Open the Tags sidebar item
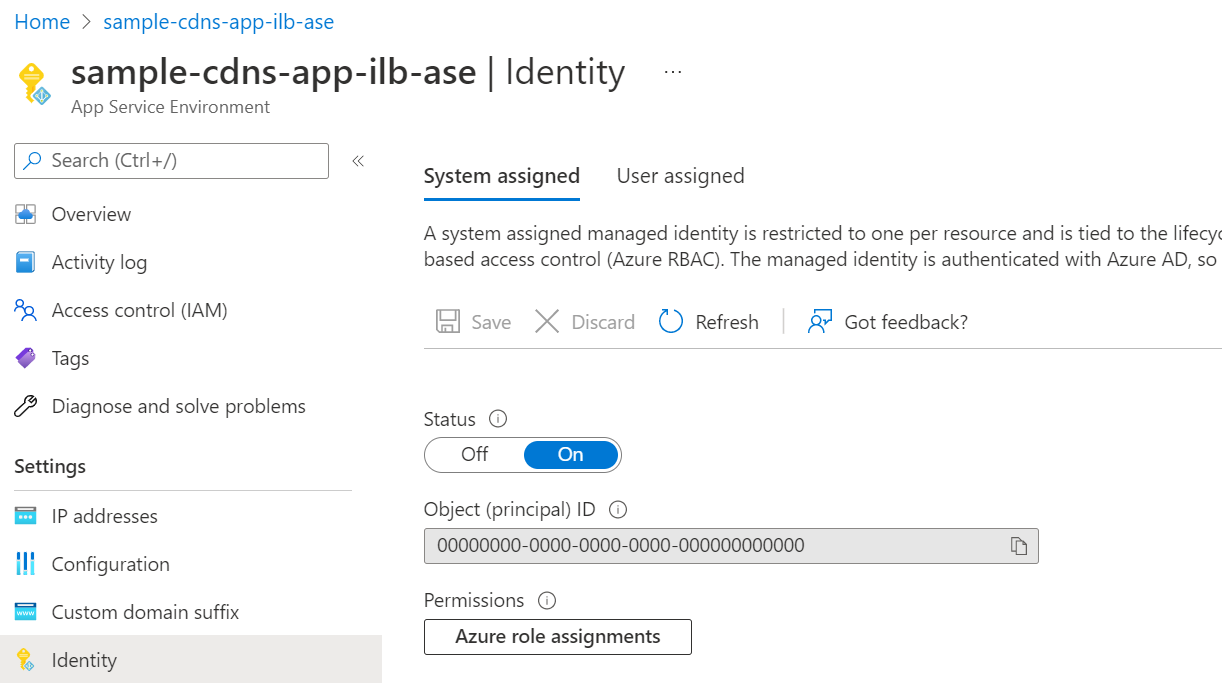Image resolution: width=1222 pixels, height=694 pixels. click(x=70, y=358)
